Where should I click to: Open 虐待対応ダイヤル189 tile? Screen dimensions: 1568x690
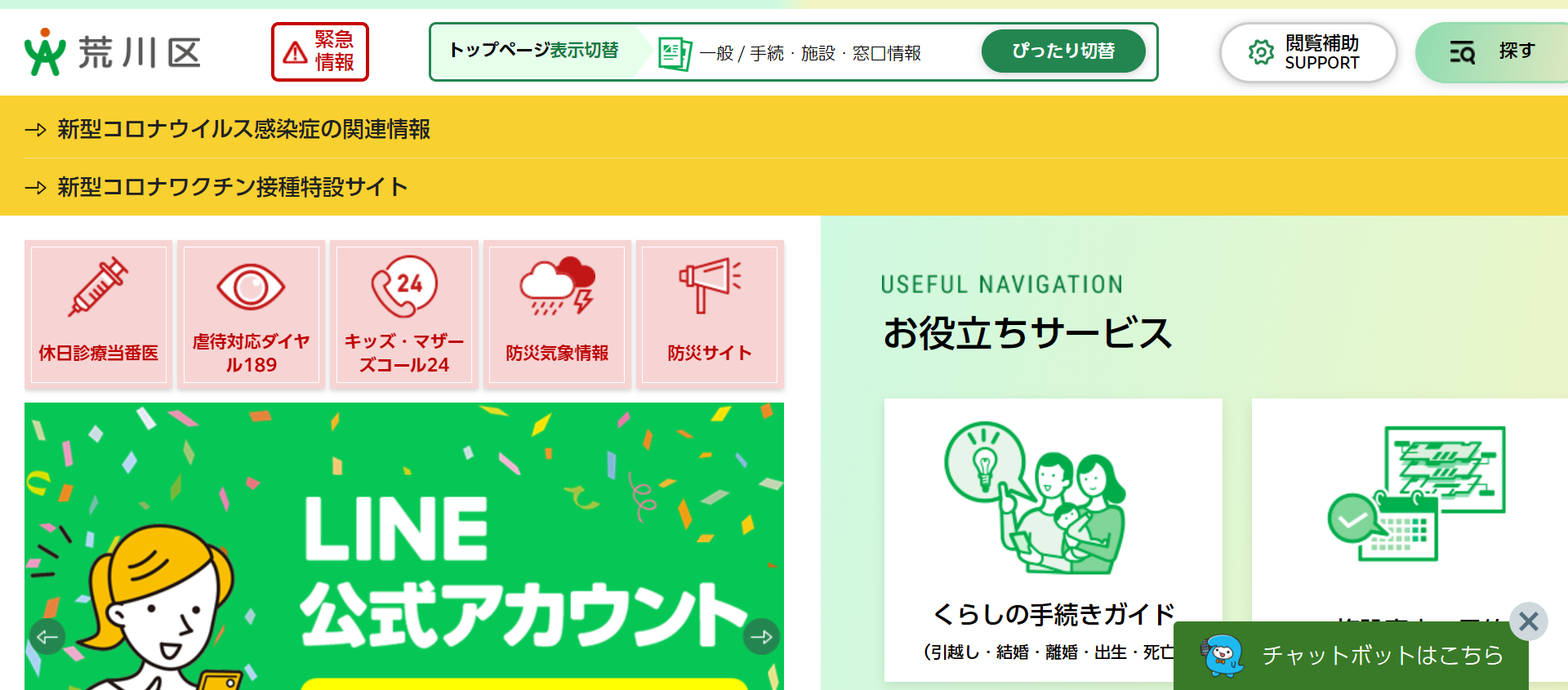coord(252,314)
